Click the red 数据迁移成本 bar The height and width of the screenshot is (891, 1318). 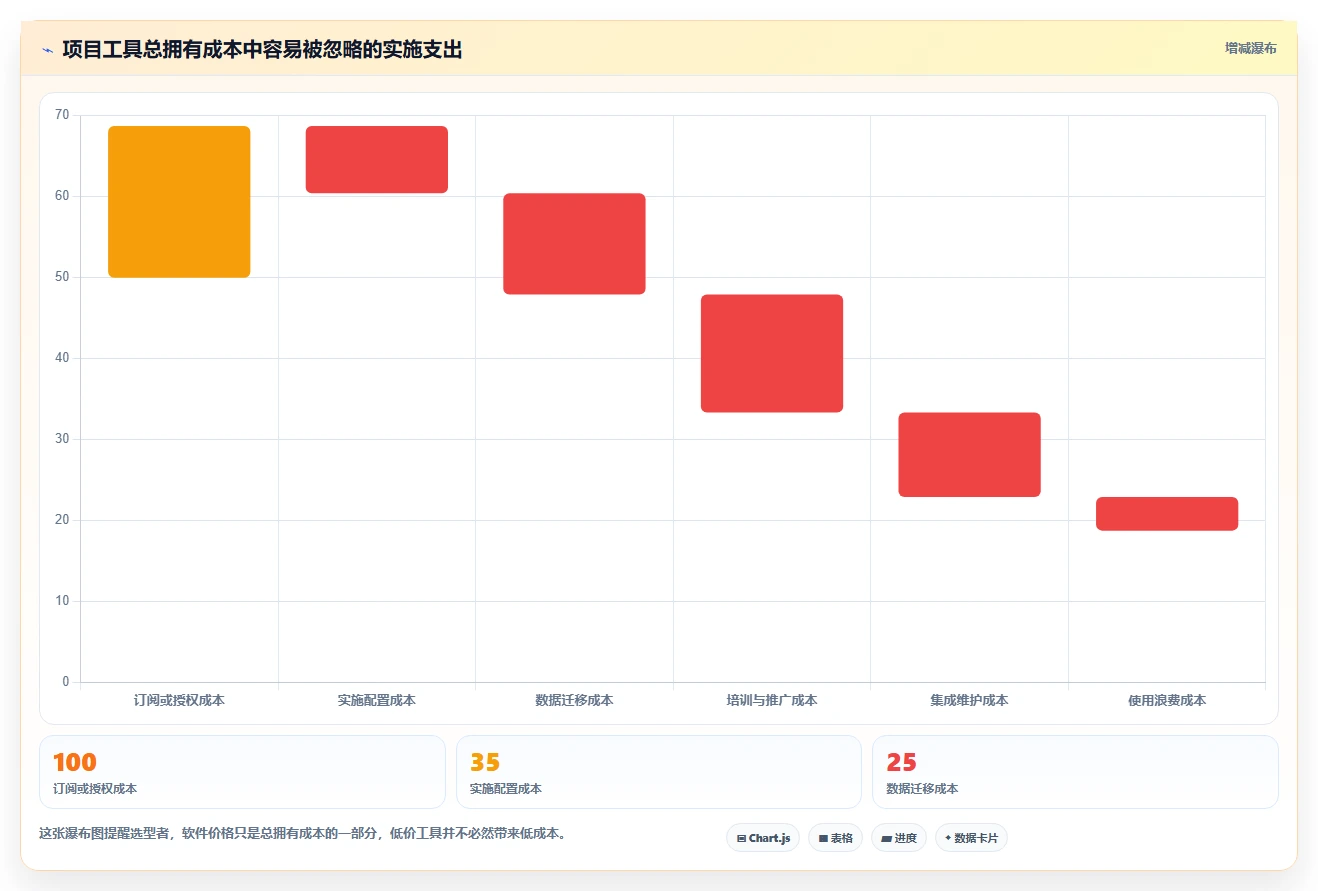click(574, 244)
